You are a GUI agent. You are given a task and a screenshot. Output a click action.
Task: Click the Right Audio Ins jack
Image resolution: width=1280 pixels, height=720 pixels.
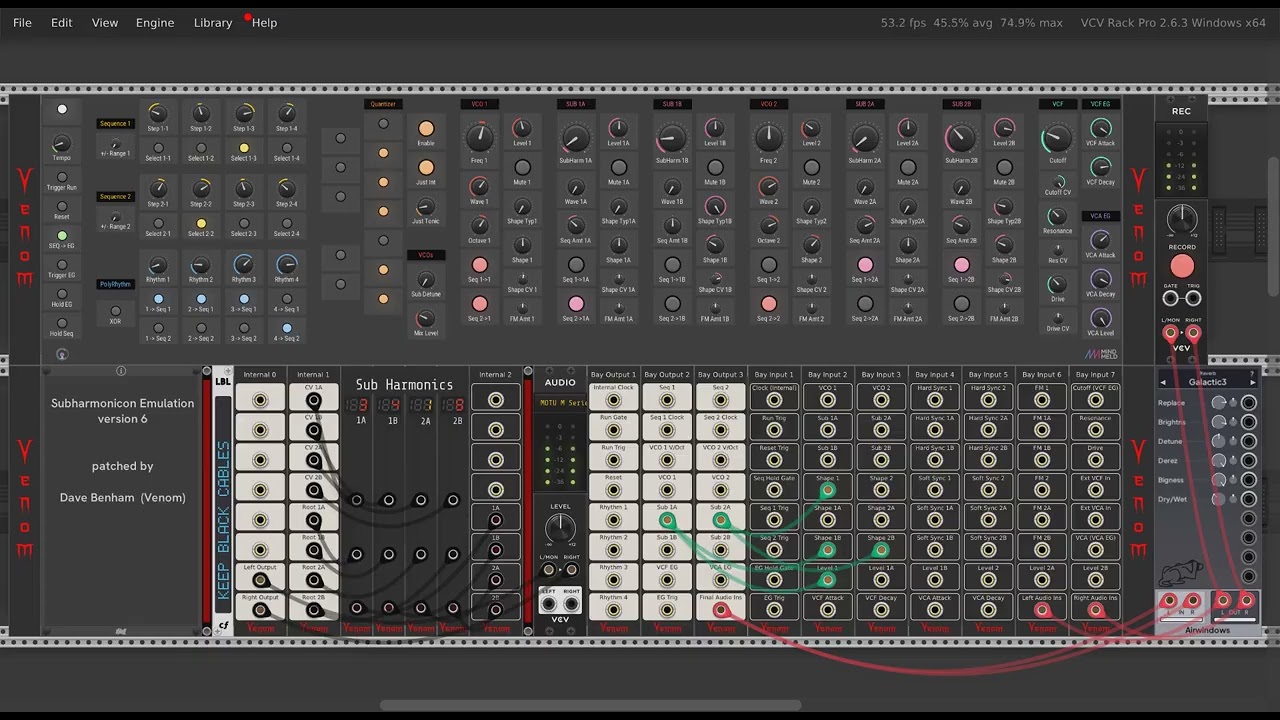coord(1095,609)
